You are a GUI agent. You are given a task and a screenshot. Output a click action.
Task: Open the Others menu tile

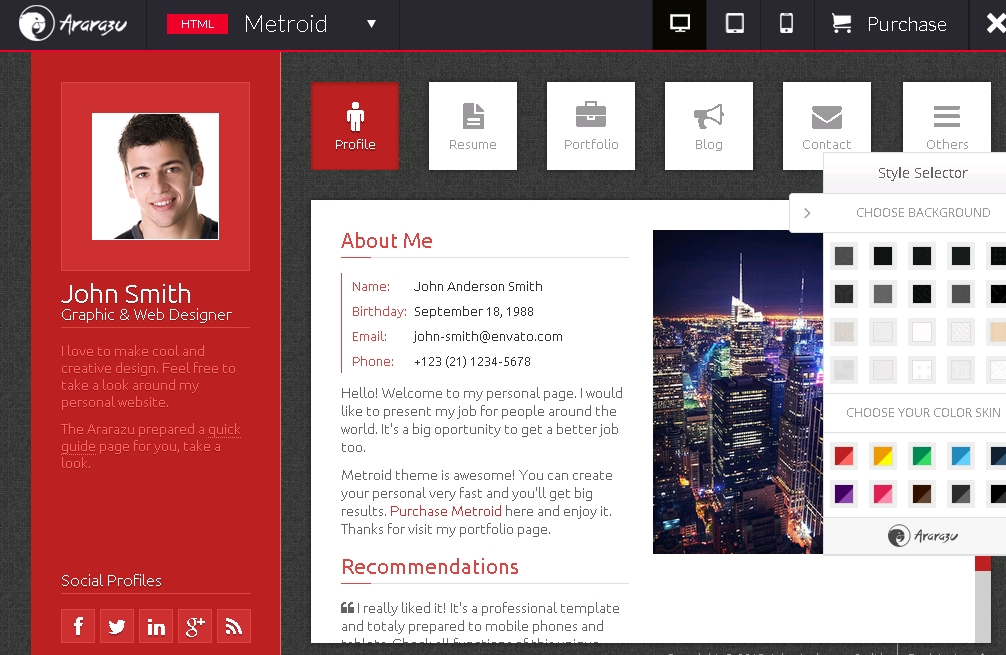pyautogui.click(x=946, y=126)
